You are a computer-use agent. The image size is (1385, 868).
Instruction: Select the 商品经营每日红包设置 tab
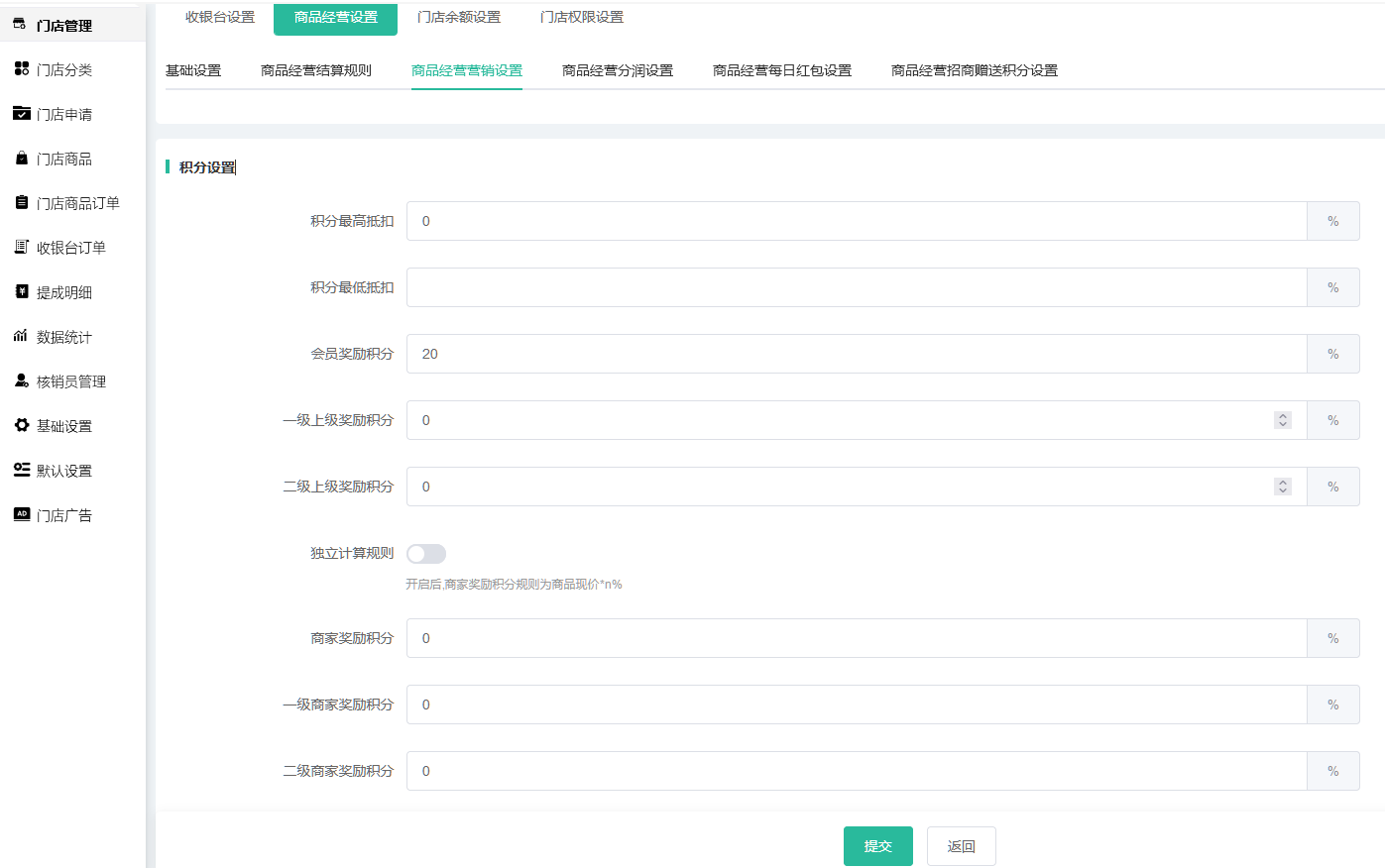781,70
